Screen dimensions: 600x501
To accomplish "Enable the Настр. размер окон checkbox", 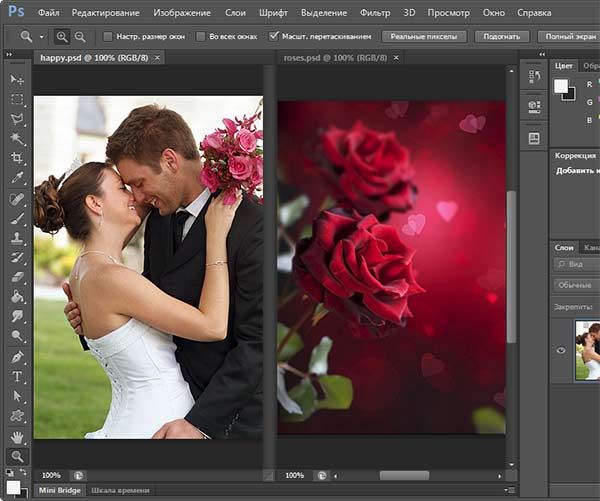I will [108, 36].
